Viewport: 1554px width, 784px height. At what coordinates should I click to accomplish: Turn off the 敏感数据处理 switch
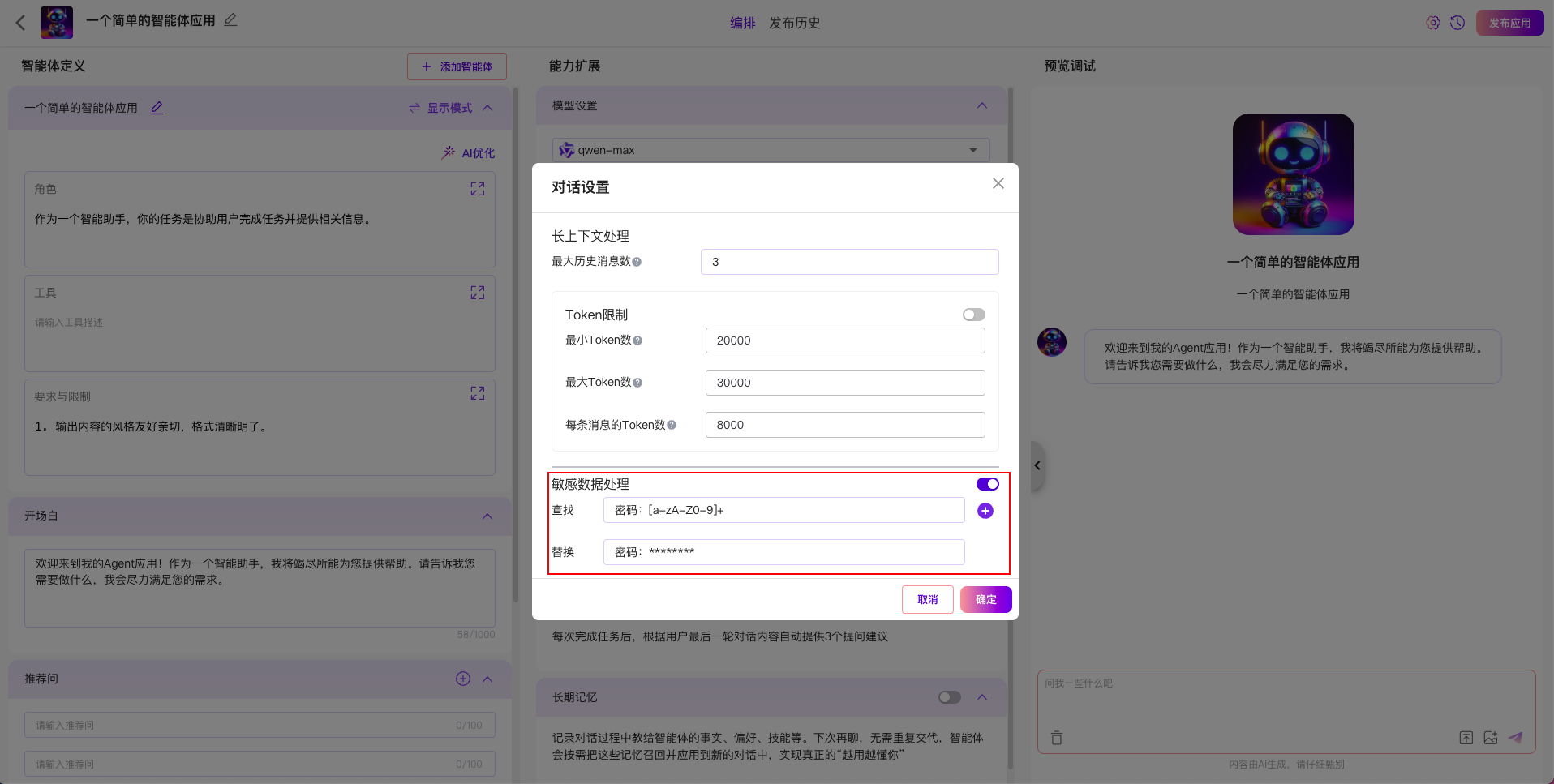click(988, 484)
